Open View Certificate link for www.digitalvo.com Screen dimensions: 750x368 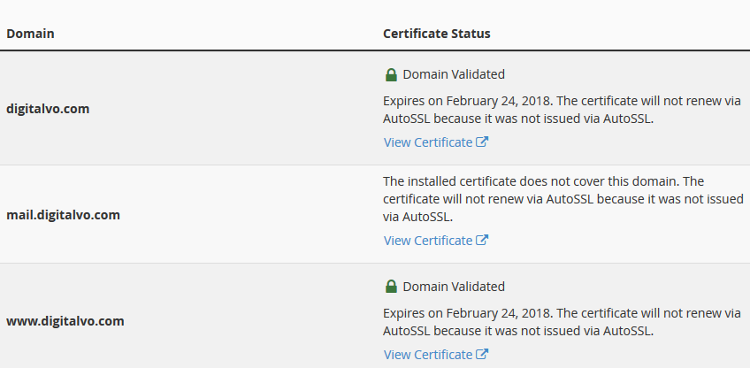pos(436,355)
